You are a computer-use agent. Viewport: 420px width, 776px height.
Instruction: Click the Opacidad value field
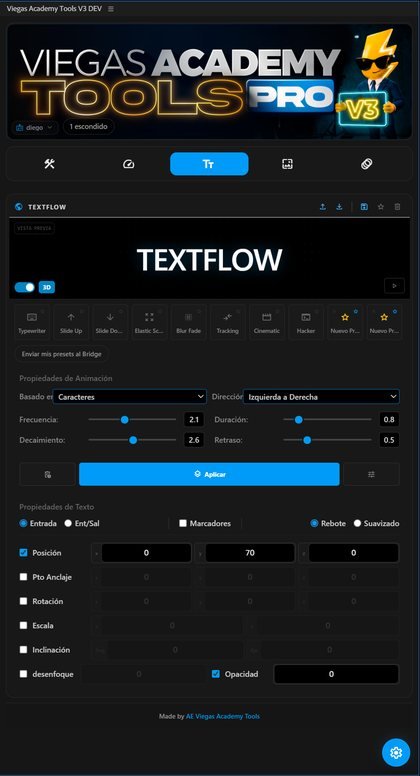tap(336, 674)
